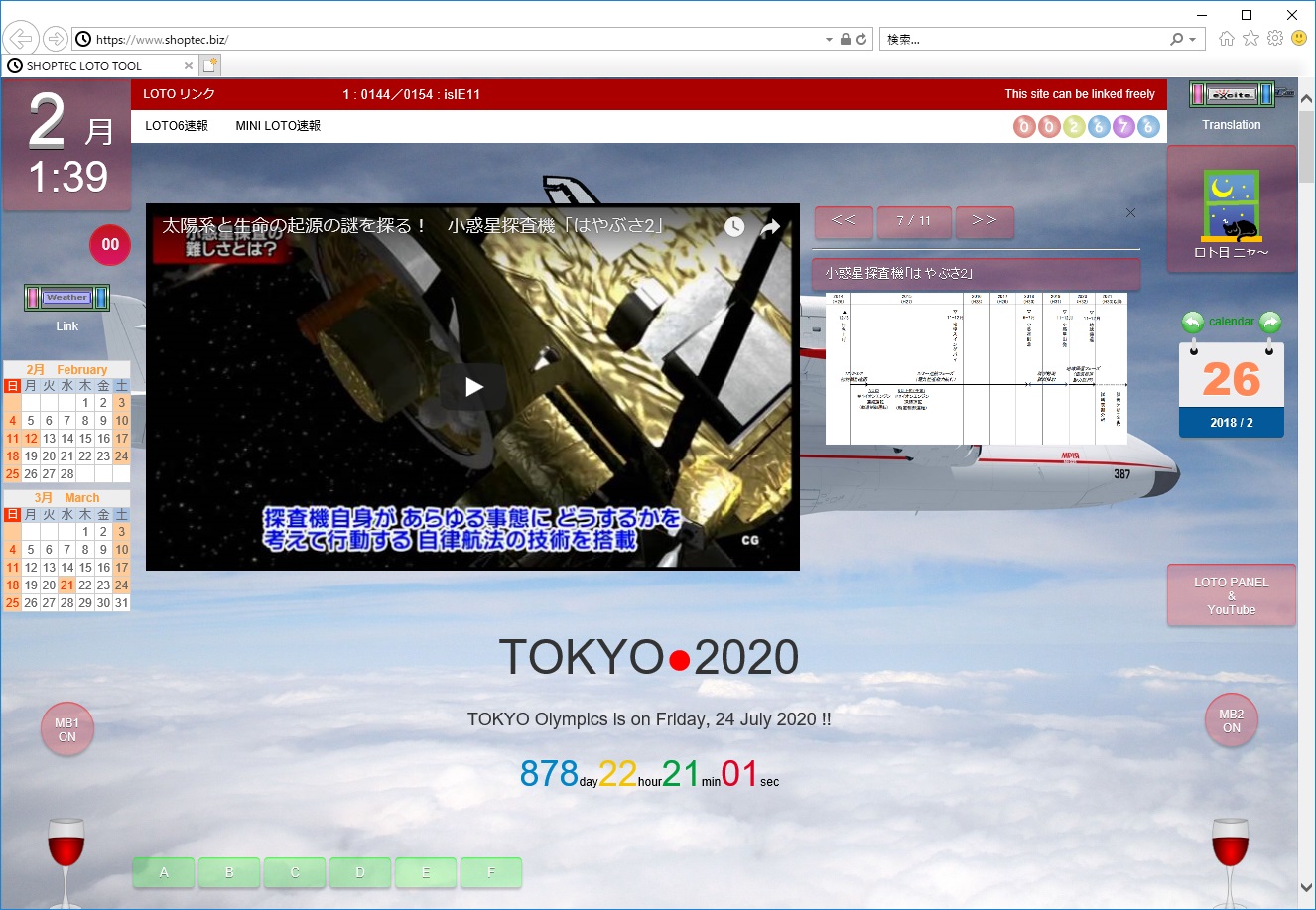Viewport: 1316px width, 910px height.
Task: Open the Weather banner icon
Action: [x=66, y=298]
